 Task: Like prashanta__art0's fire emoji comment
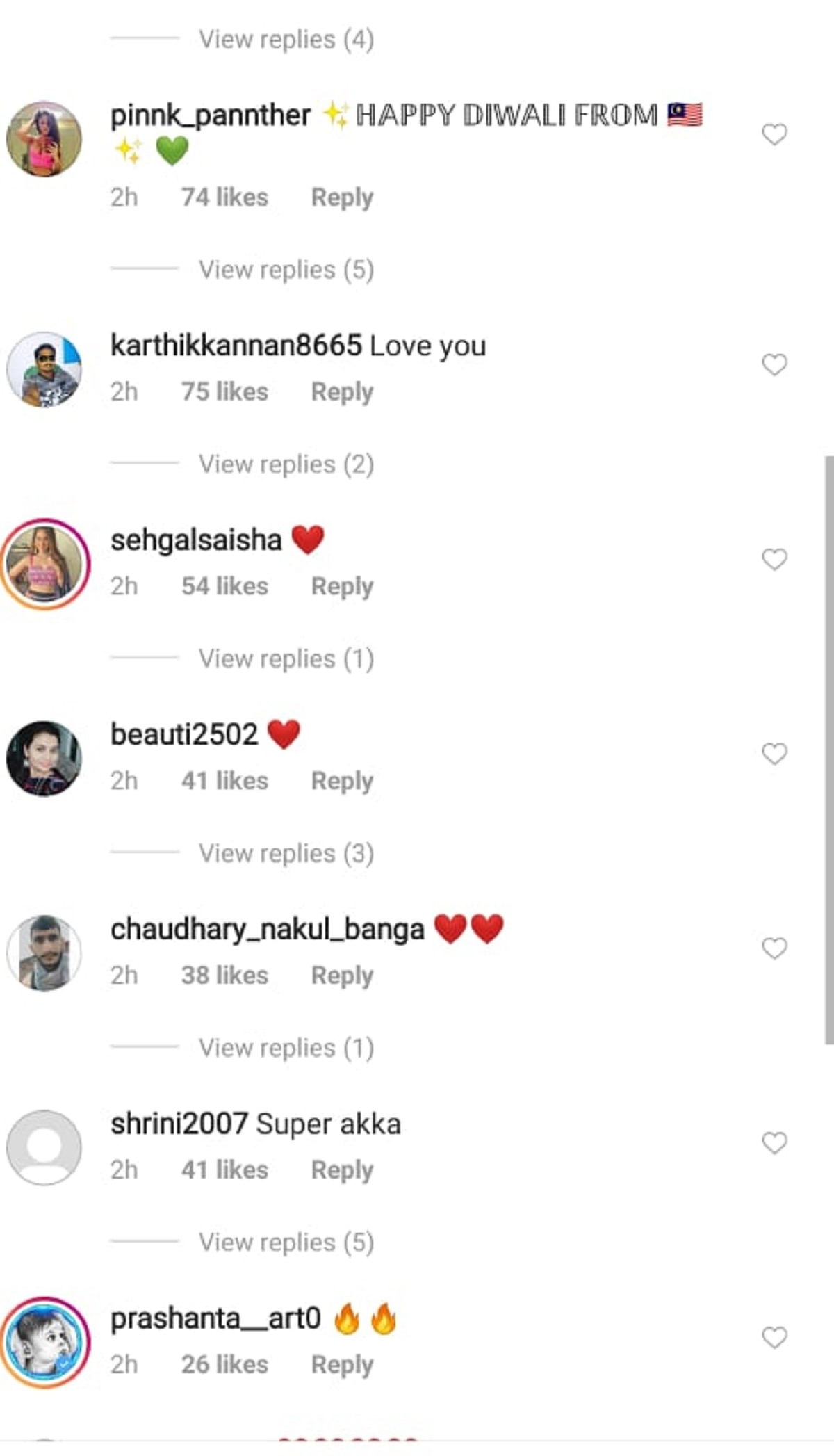click(774, 1338)
